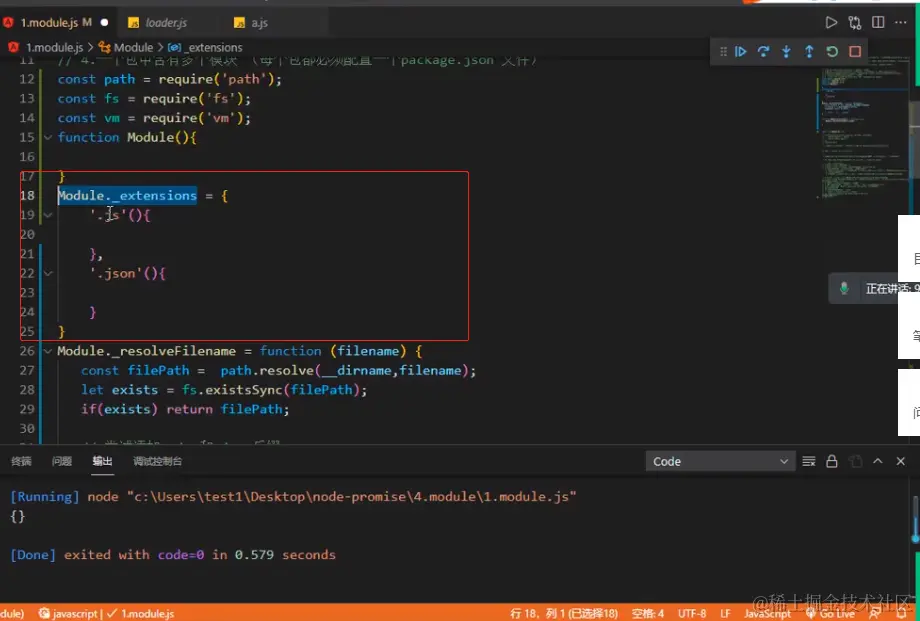This screenshot has width=920, height=621.
Task: Close the bottom output panel
Action: pos(901,461)
